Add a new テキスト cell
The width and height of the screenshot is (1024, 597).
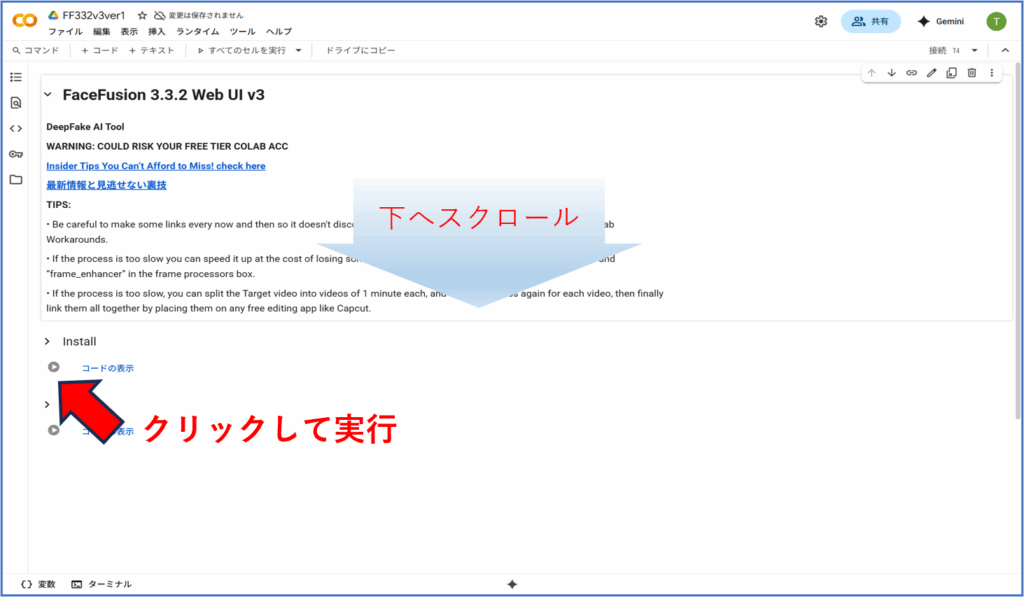tap(152, 50)
